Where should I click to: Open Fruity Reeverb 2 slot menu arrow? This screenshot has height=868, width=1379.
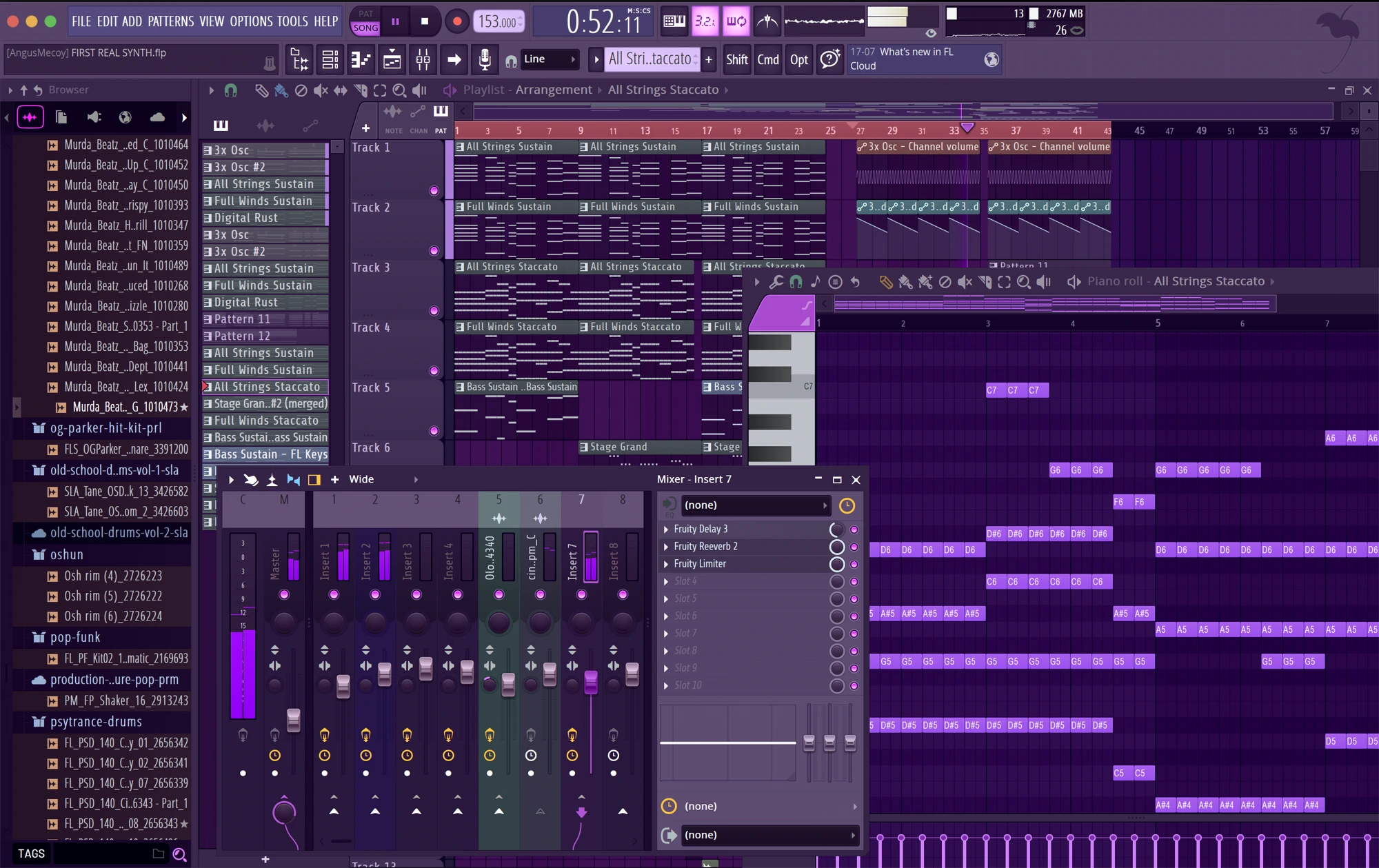click(x=666, y=547)
